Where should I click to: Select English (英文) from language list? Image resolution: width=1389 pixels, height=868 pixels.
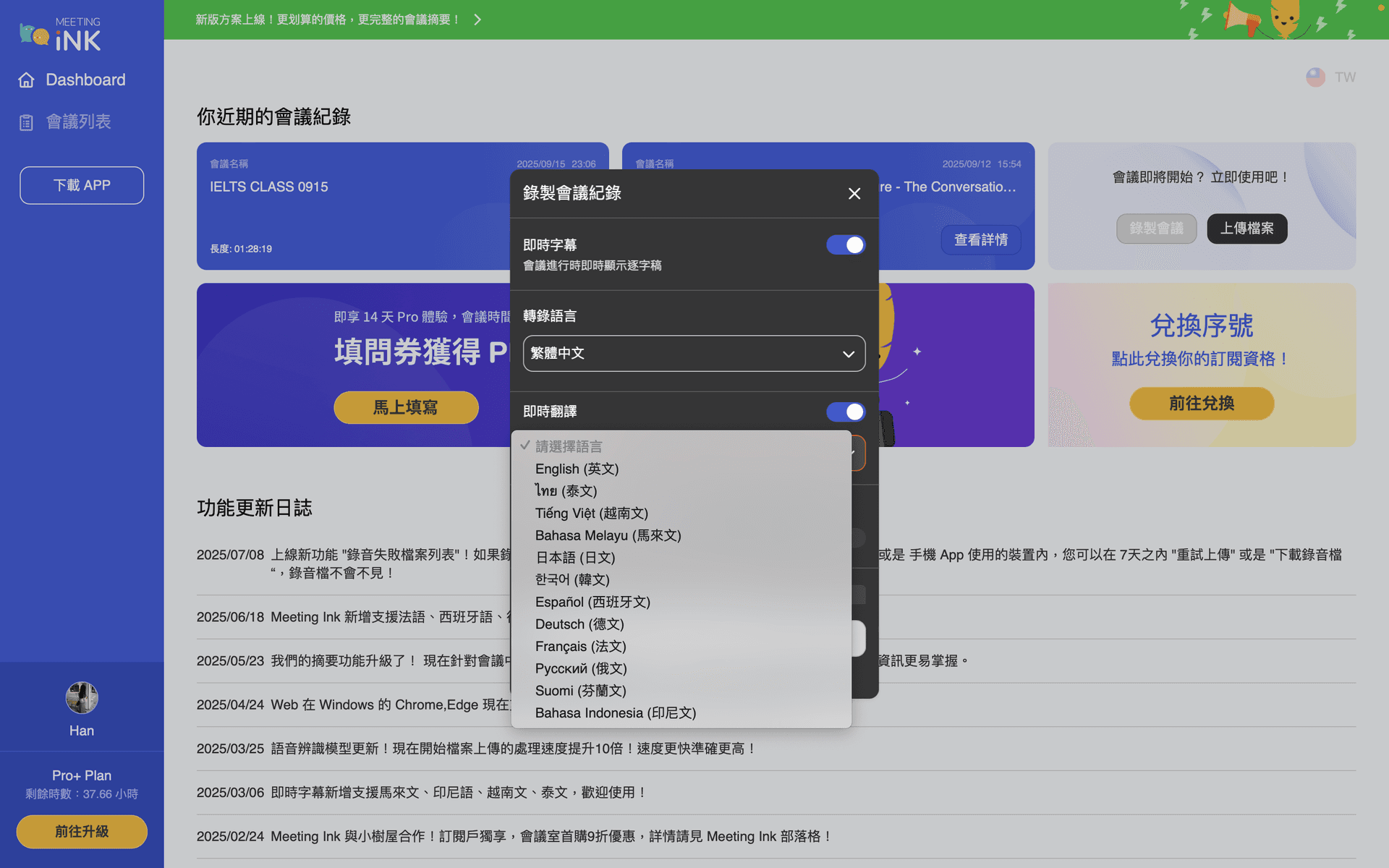tap(577, 469)
